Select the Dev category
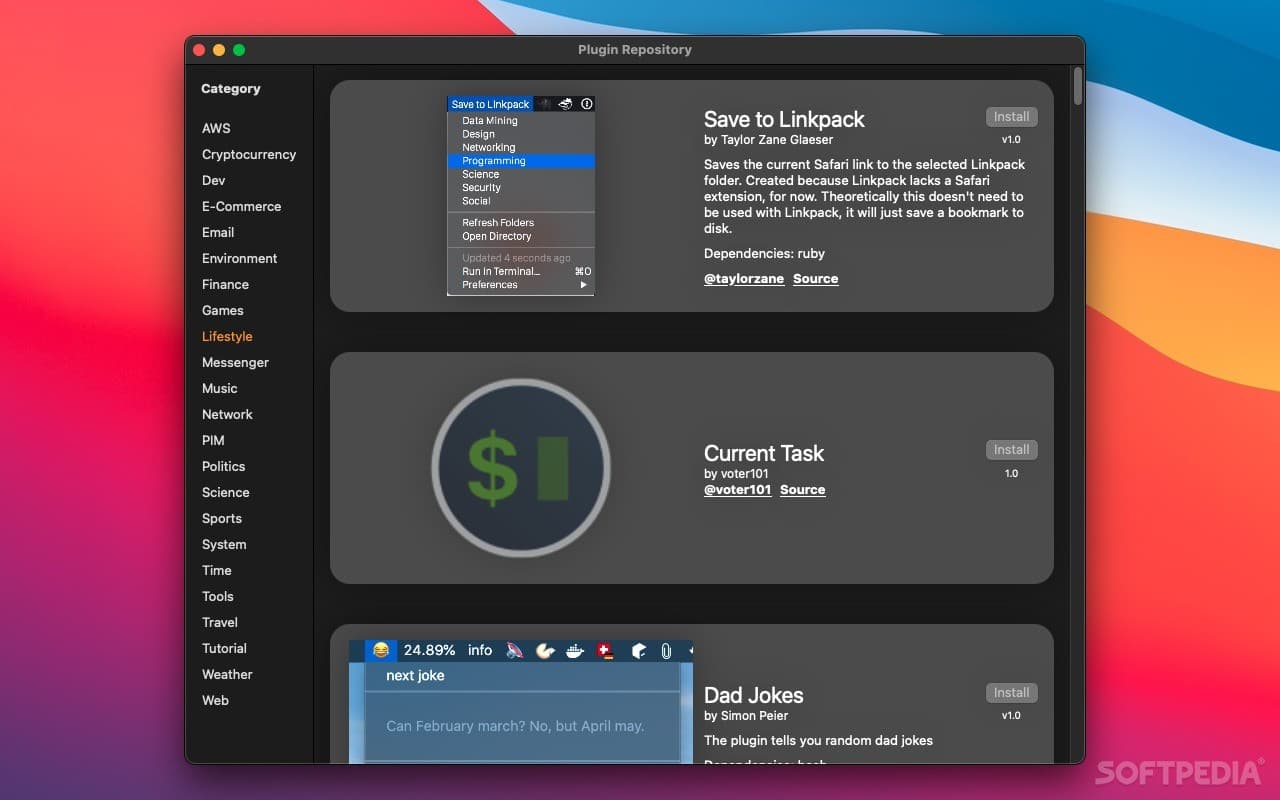This screenshot has height=800, width=1280. pos(214,180)
